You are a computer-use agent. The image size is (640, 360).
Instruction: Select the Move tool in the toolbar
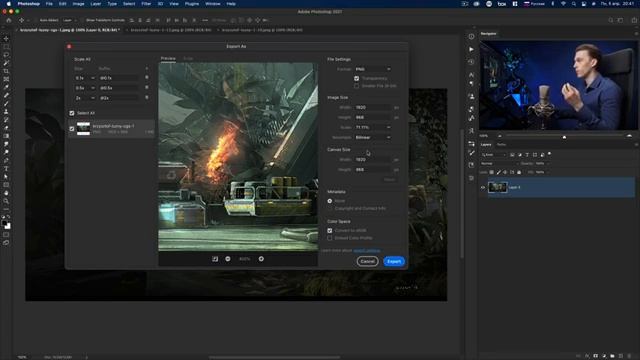(x=6, y=38)
